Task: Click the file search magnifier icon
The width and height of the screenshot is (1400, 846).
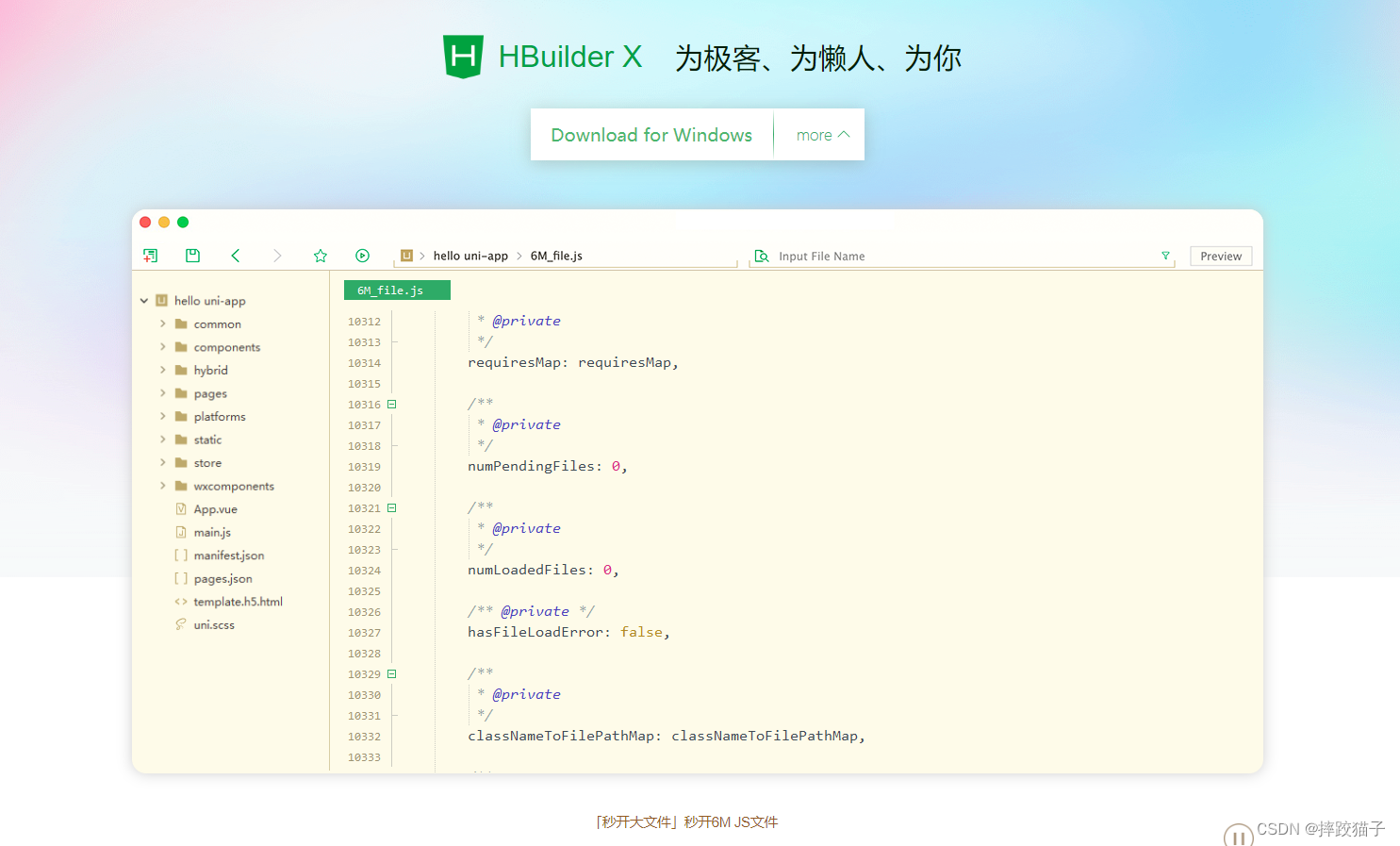Action: [762, 256]
